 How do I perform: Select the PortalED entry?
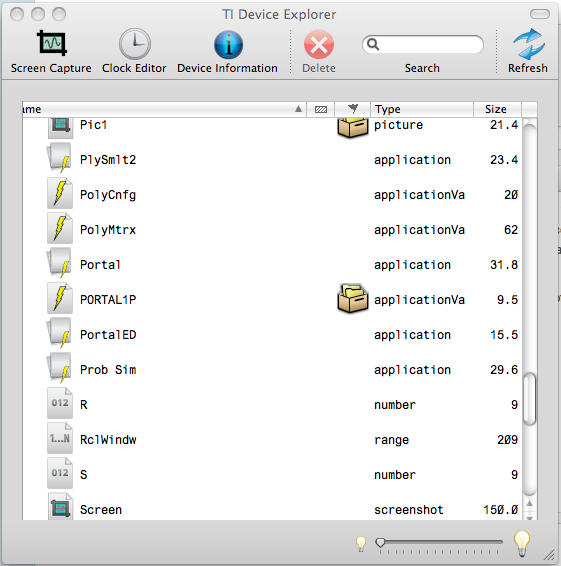[x=108, y=335]
